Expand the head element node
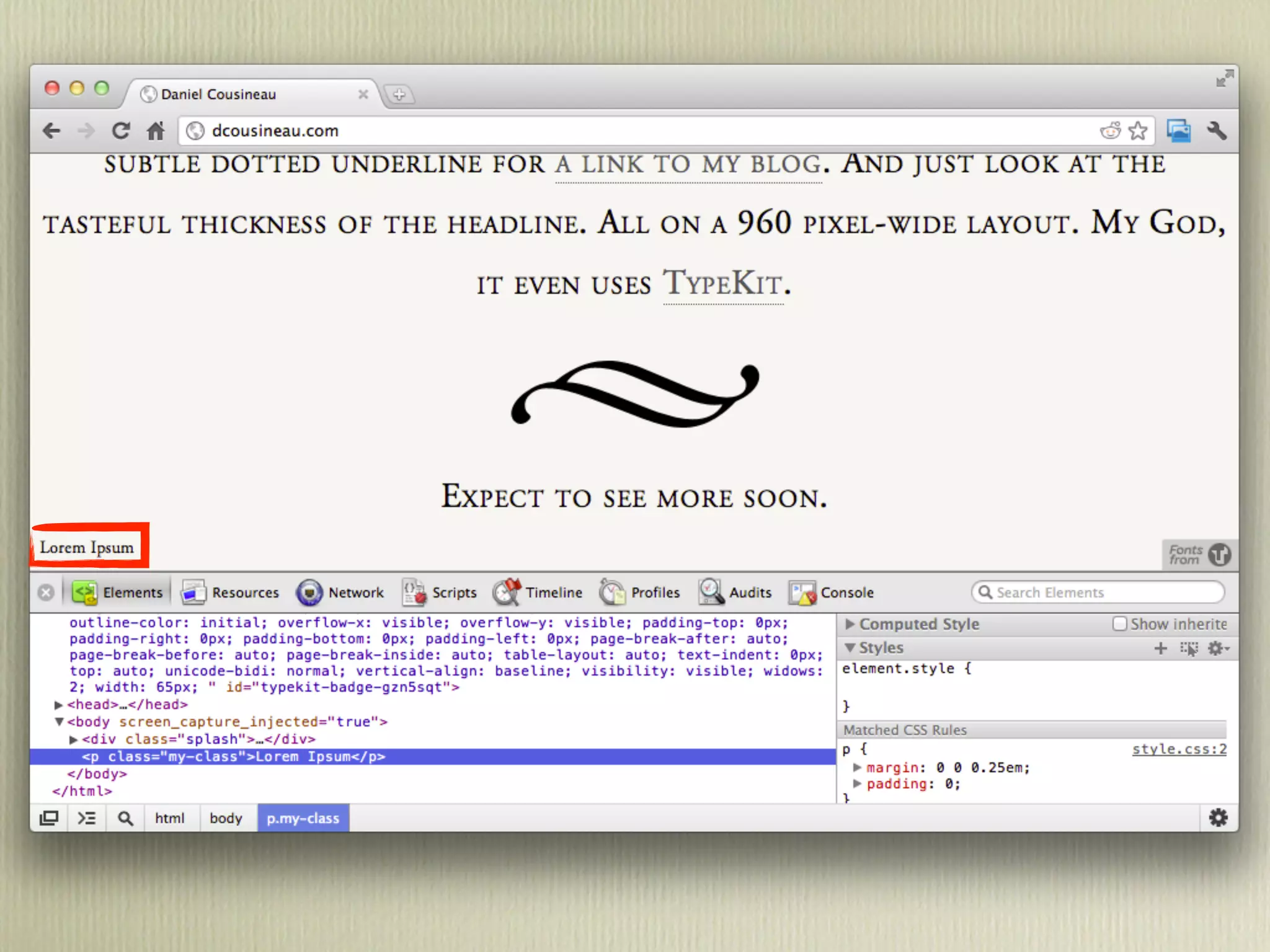 point(58,705)
